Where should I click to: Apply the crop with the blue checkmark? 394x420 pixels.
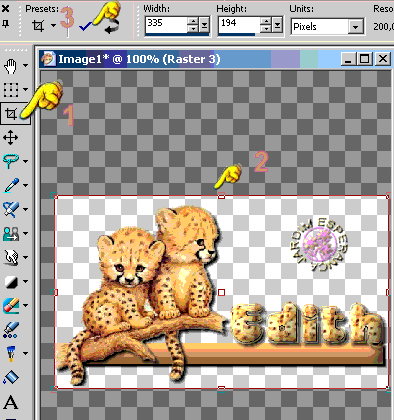(x=86, y=26)
